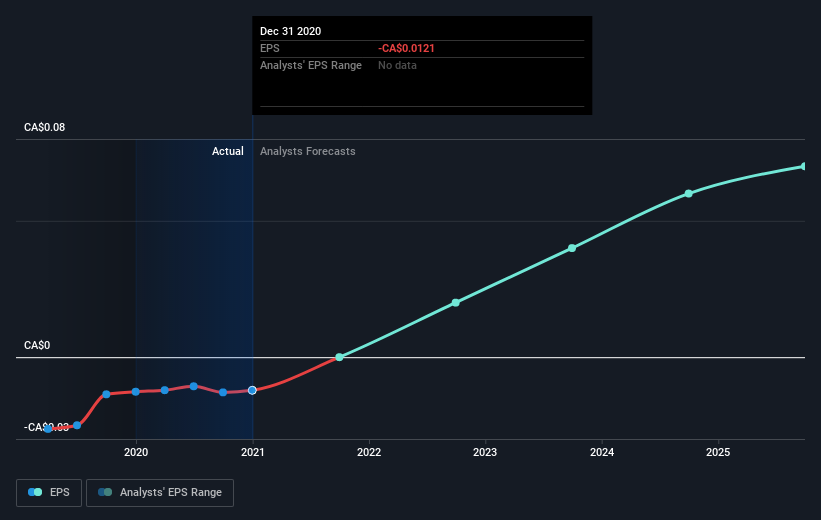Click the late 2023 forecast data point
The image size is (821, 520).
tap(572, 248)
